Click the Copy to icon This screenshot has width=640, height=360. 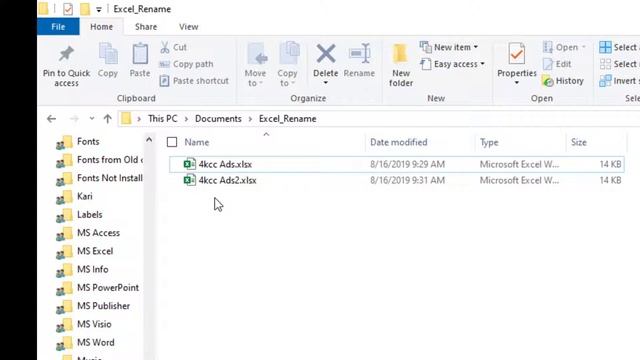(x=289, y=53)
